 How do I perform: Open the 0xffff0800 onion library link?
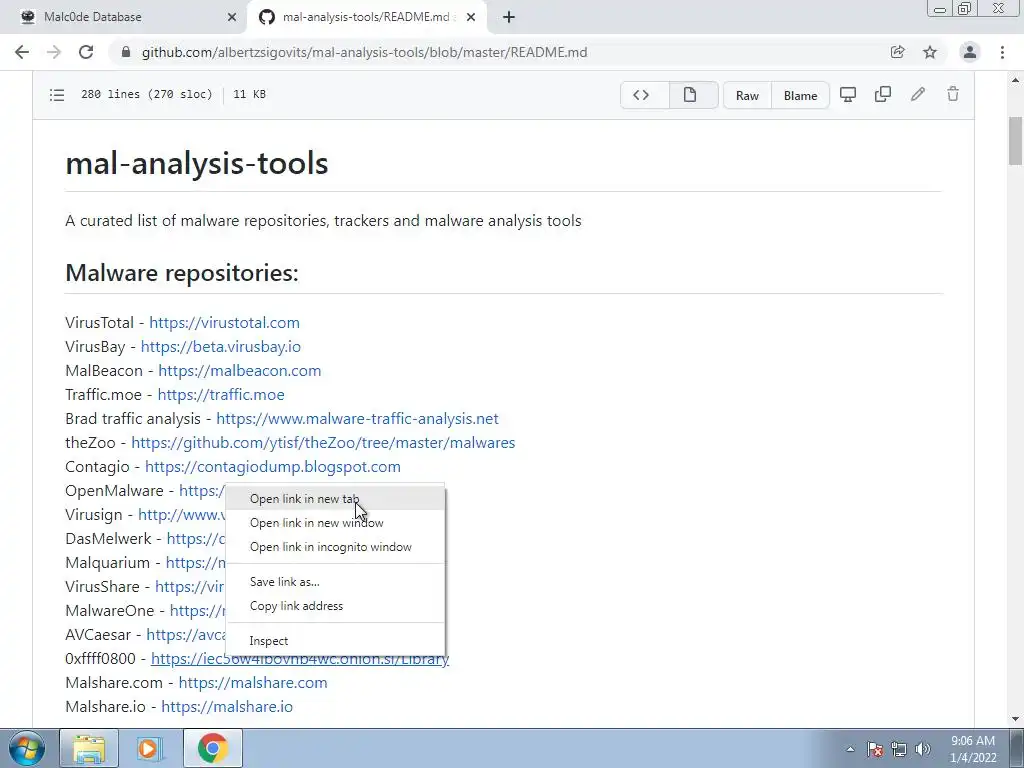point(300,660)
